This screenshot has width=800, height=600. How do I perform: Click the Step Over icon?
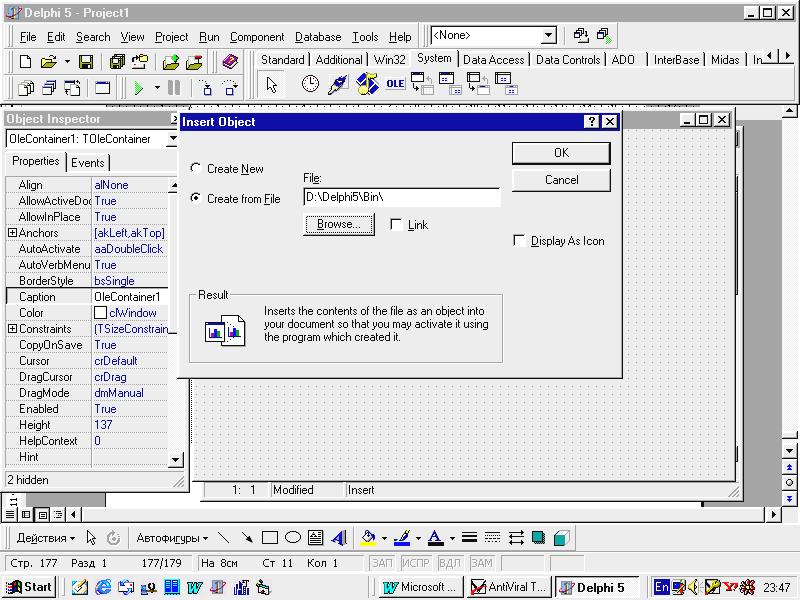[x=230, y=88]
